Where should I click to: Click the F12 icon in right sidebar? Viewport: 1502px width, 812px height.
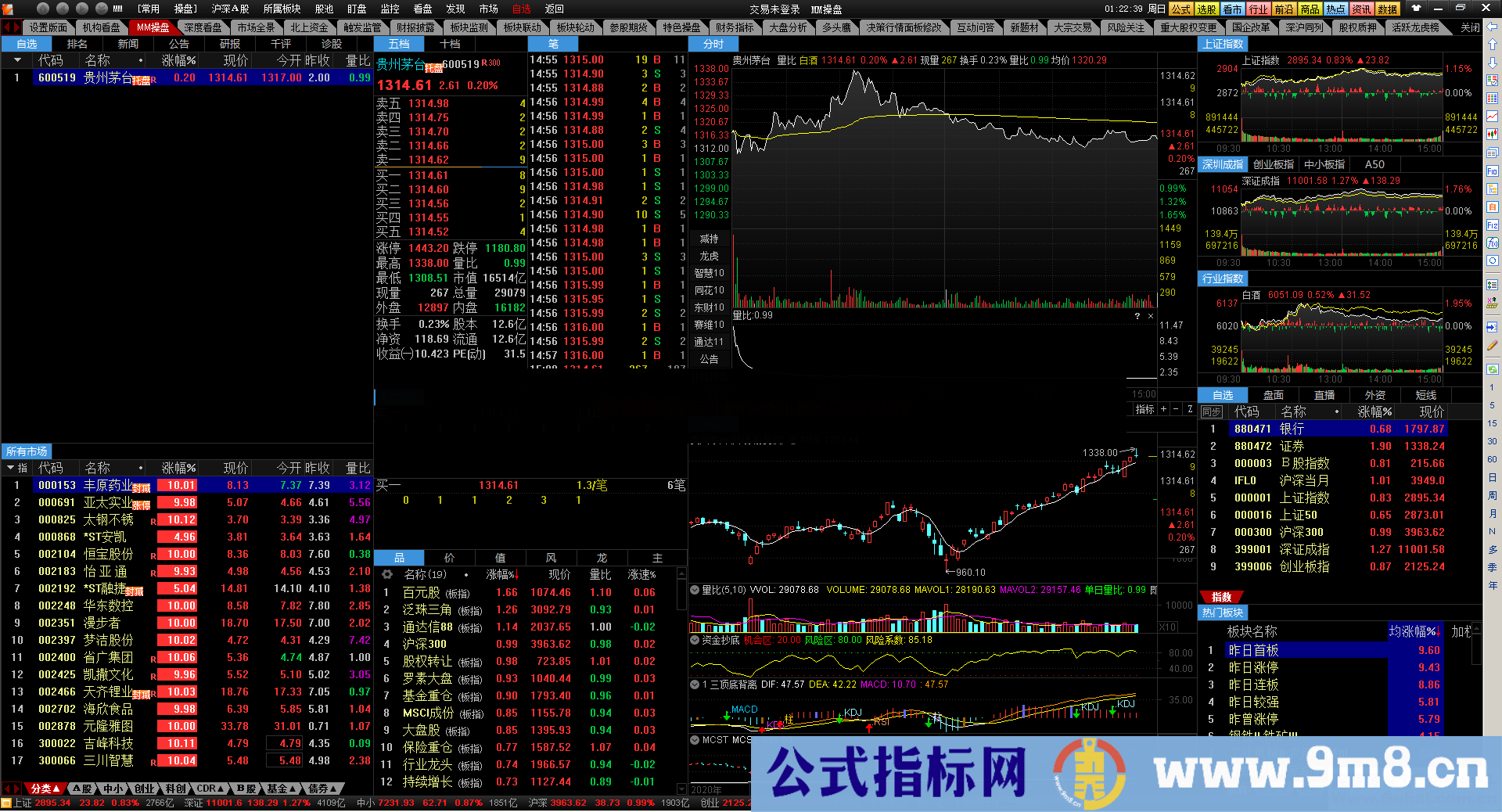[x=1493, y=225]
